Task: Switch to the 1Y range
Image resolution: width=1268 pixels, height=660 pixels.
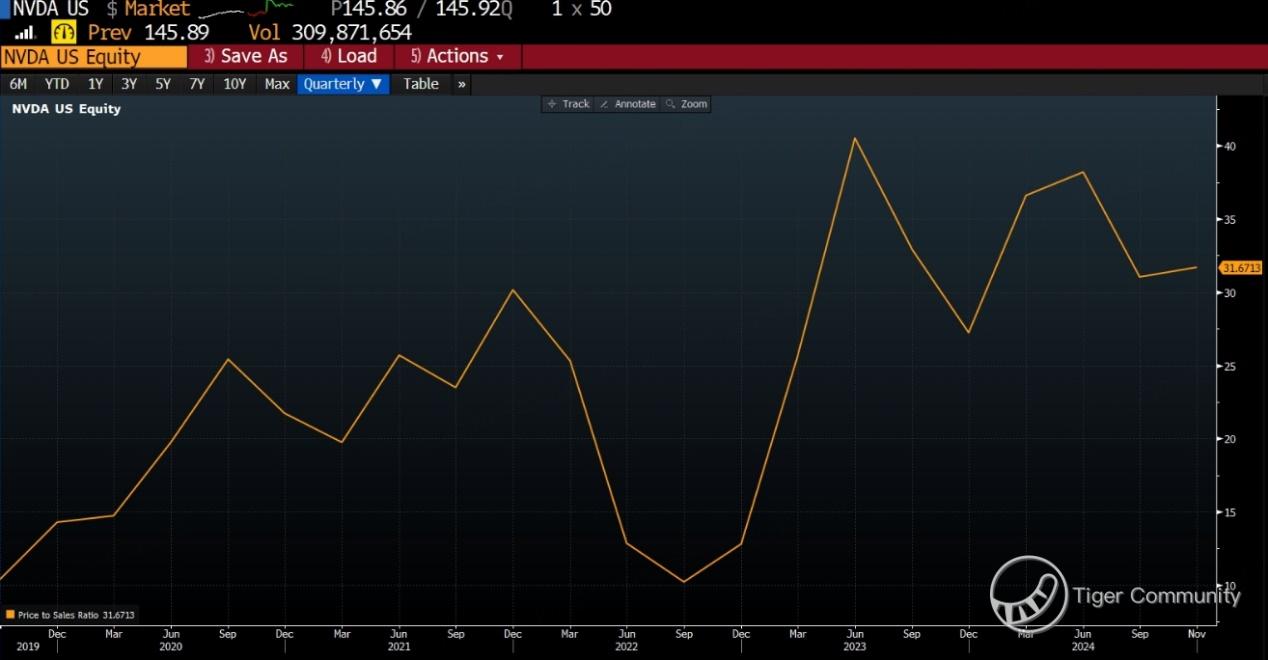Action: [95, 84]
